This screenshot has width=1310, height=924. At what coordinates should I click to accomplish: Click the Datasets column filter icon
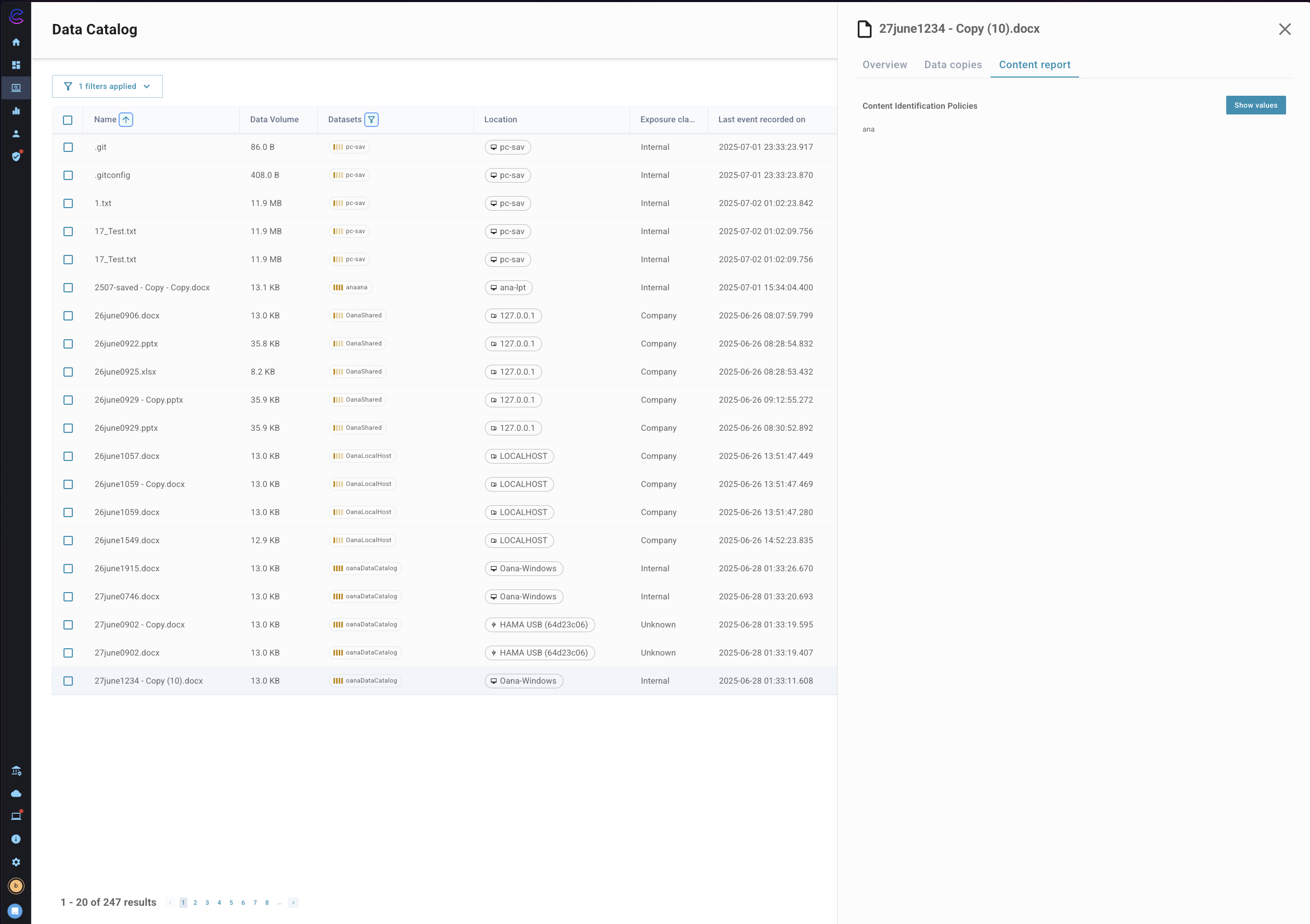tap(371, 119)
